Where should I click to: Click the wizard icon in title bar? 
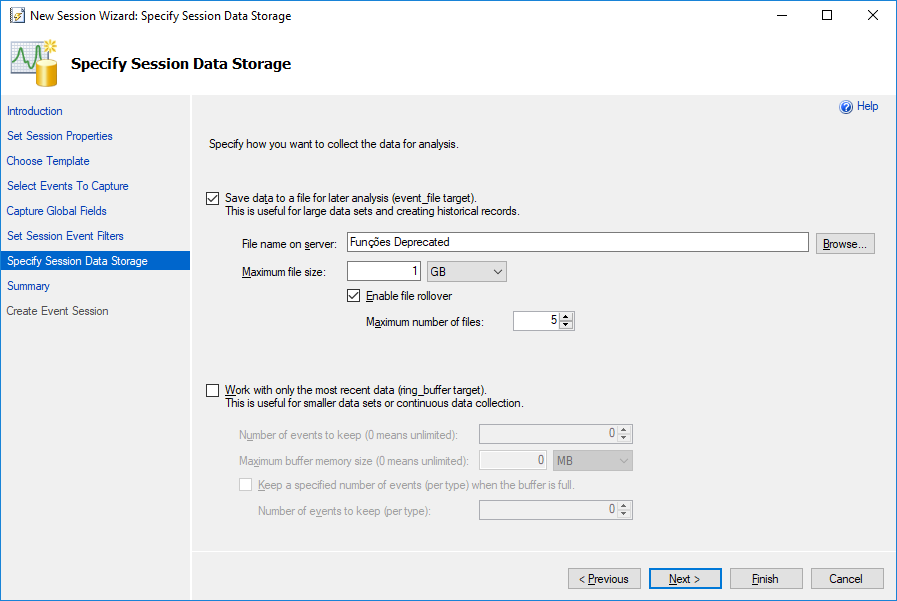17,15
